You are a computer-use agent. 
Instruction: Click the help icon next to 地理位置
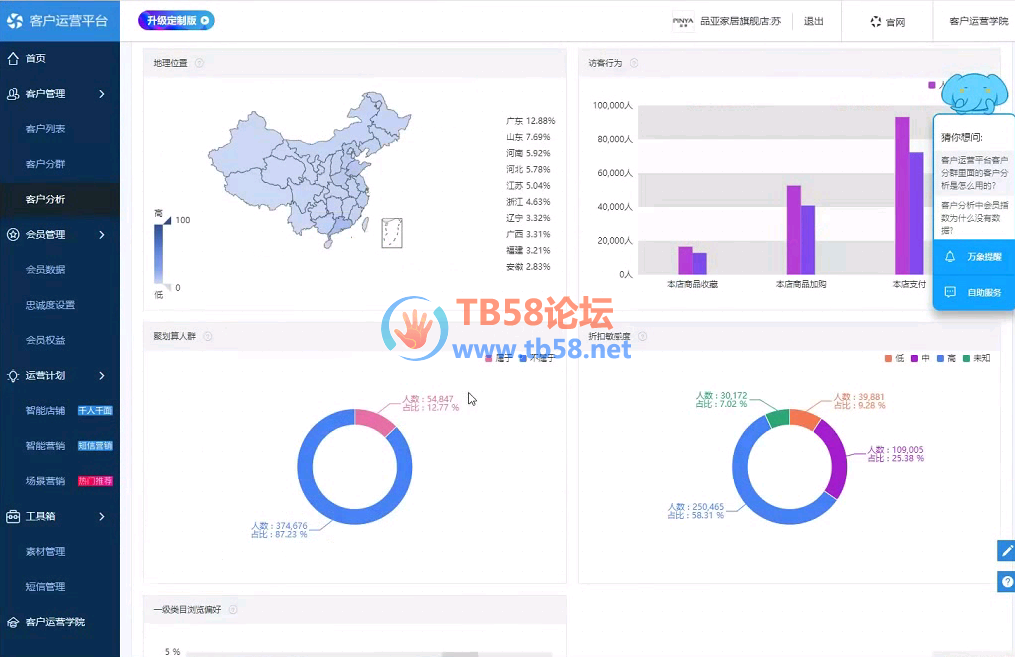click(x=199, y=63)
